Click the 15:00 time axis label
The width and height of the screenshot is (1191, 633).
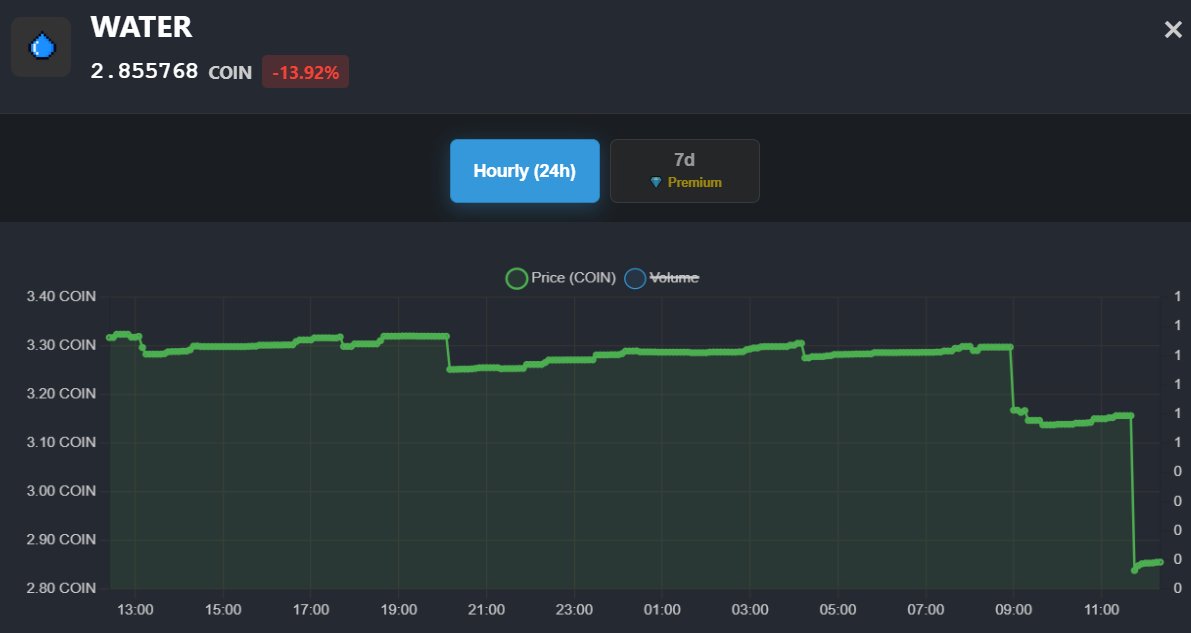[223, 609]
